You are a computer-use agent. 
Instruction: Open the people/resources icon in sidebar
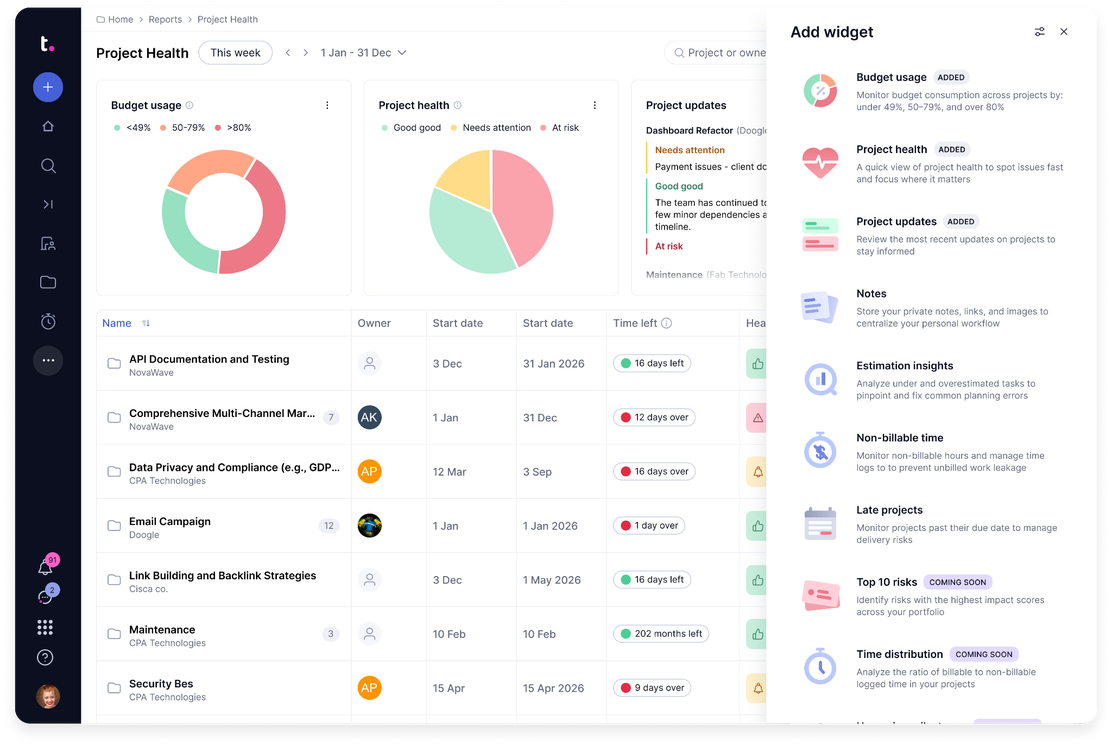tap(48, 244)
